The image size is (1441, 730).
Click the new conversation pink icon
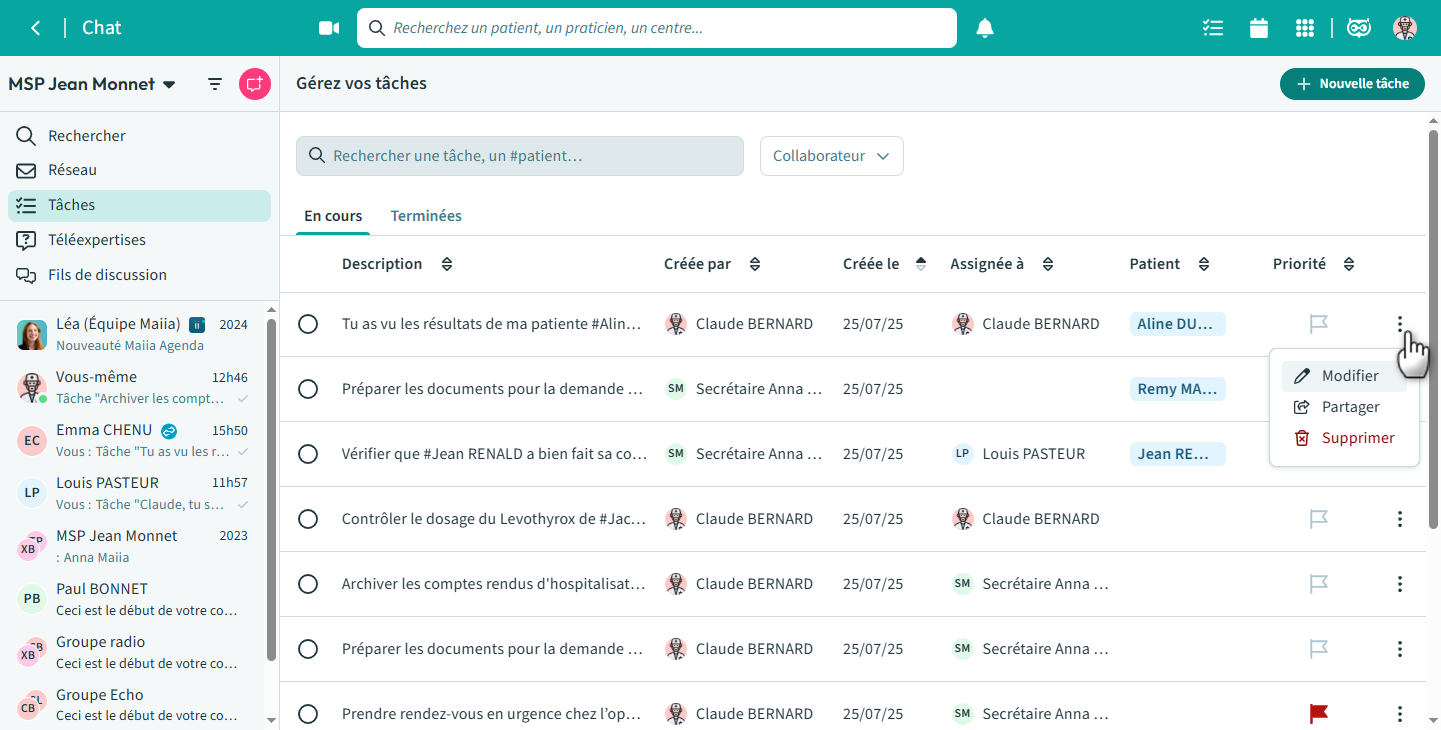[255, 84]
